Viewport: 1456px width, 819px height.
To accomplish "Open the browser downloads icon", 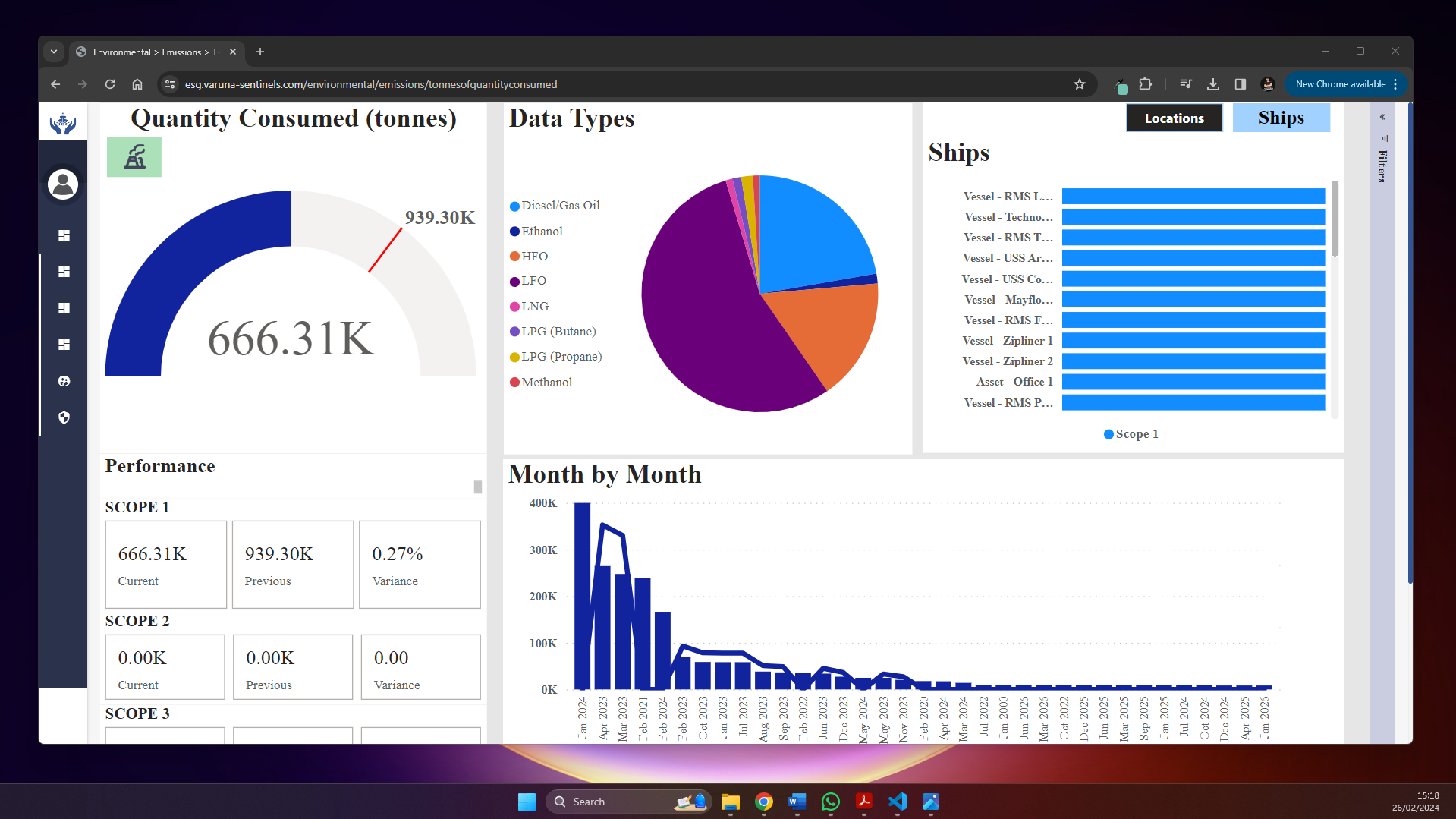I will coord(1212,84).
